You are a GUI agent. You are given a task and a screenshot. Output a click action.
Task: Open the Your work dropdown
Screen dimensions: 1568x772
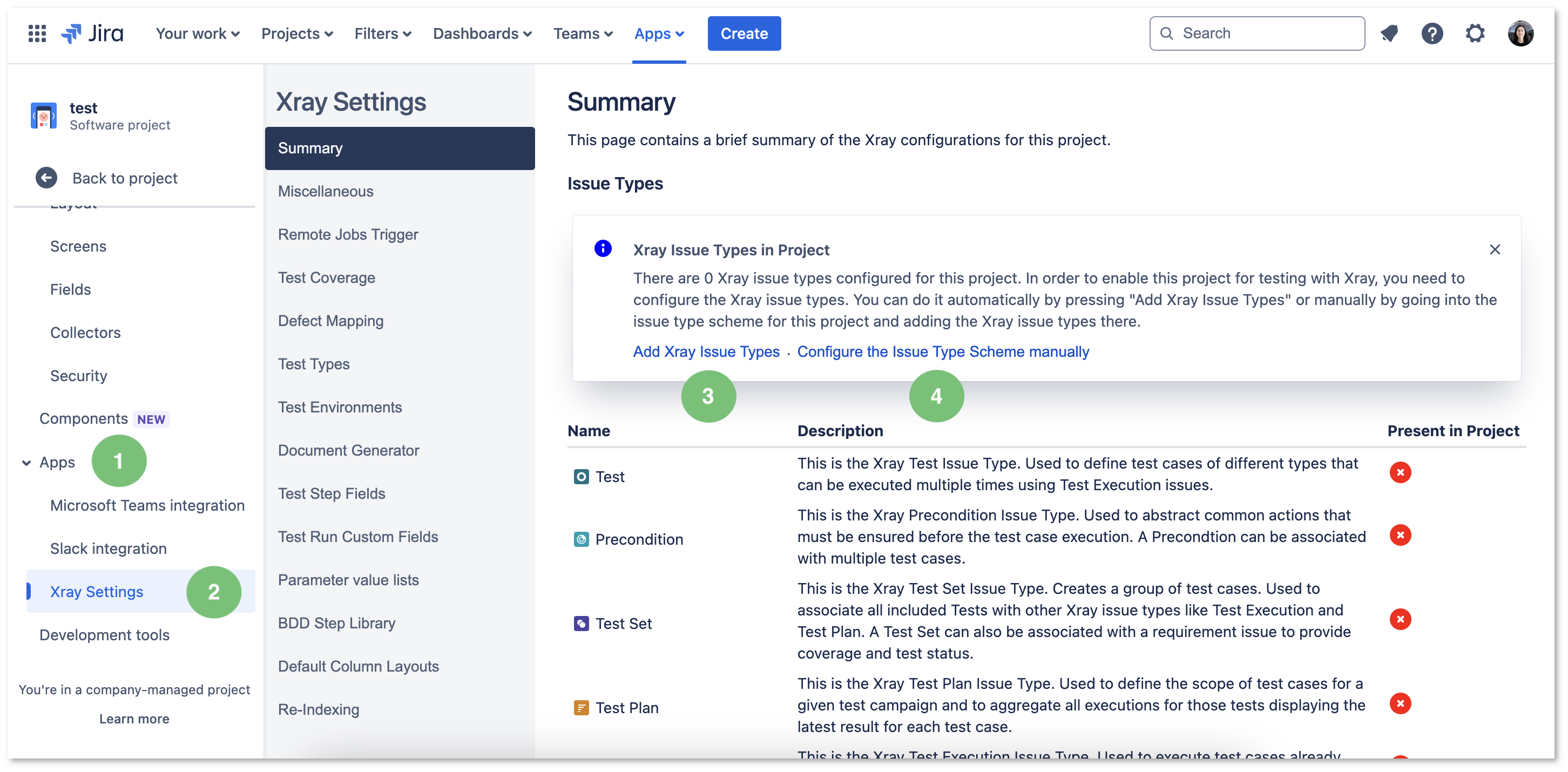click(x=198, y=33)
